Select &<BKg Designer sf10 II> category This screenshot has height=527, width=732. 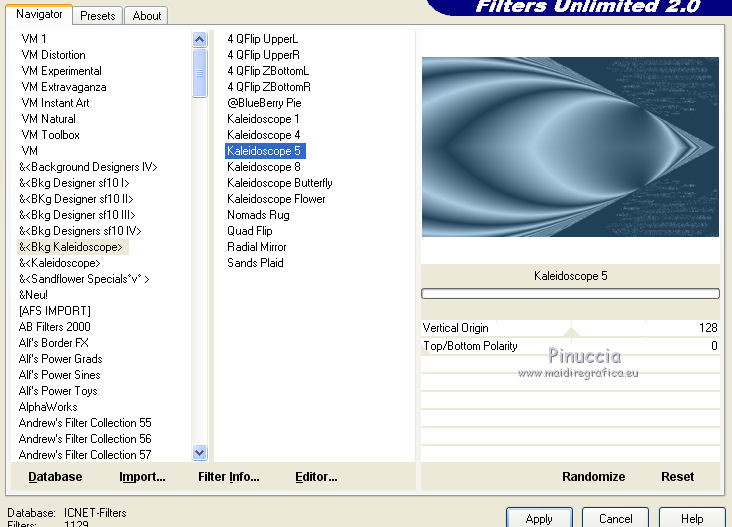pyautogui.click(x=76, y=199)
